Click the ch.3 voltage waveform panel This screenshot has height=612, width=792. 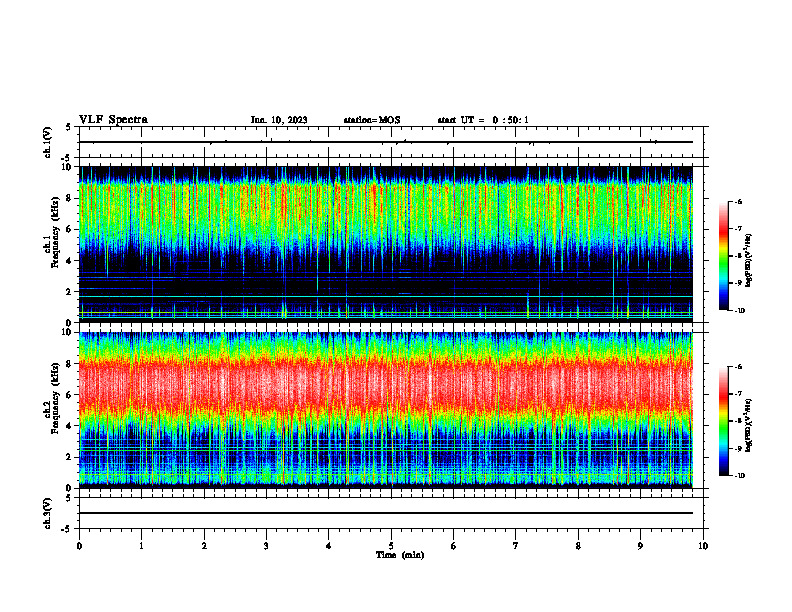click(x=391, y=513)
